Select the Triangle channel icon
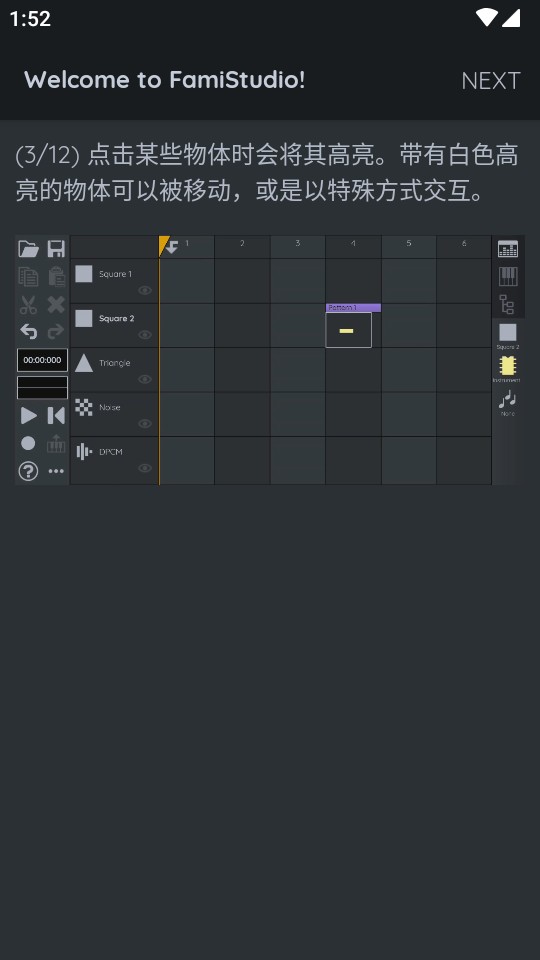 84,363
